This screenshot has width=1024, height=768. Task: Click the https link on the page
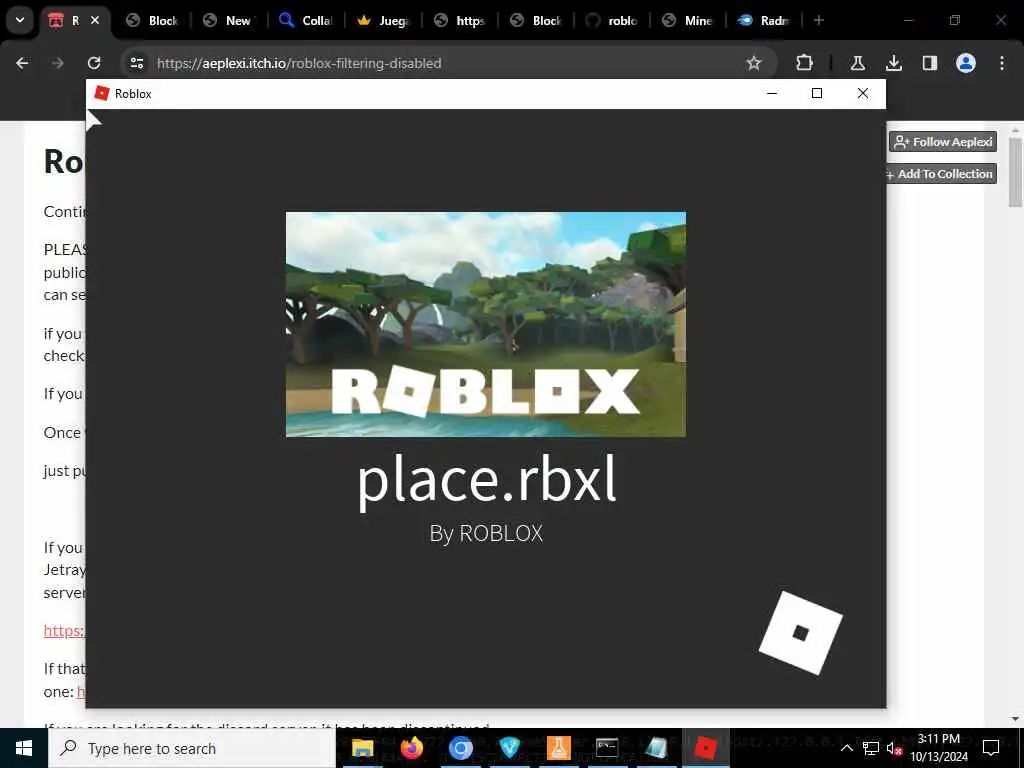pos(64,631)
